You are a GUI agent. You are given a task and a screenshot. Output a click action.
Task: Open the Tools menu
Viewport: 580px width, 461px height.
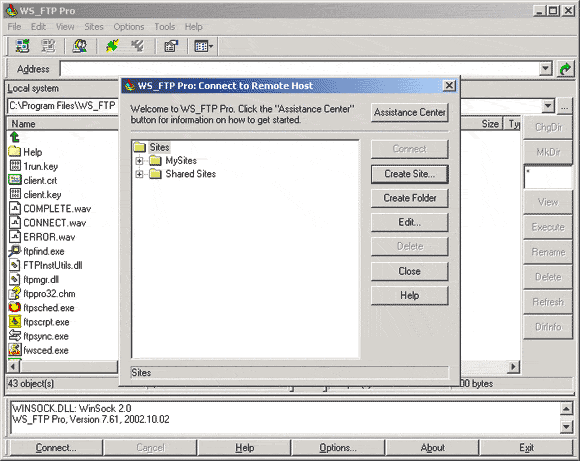[x=164, y=27]
